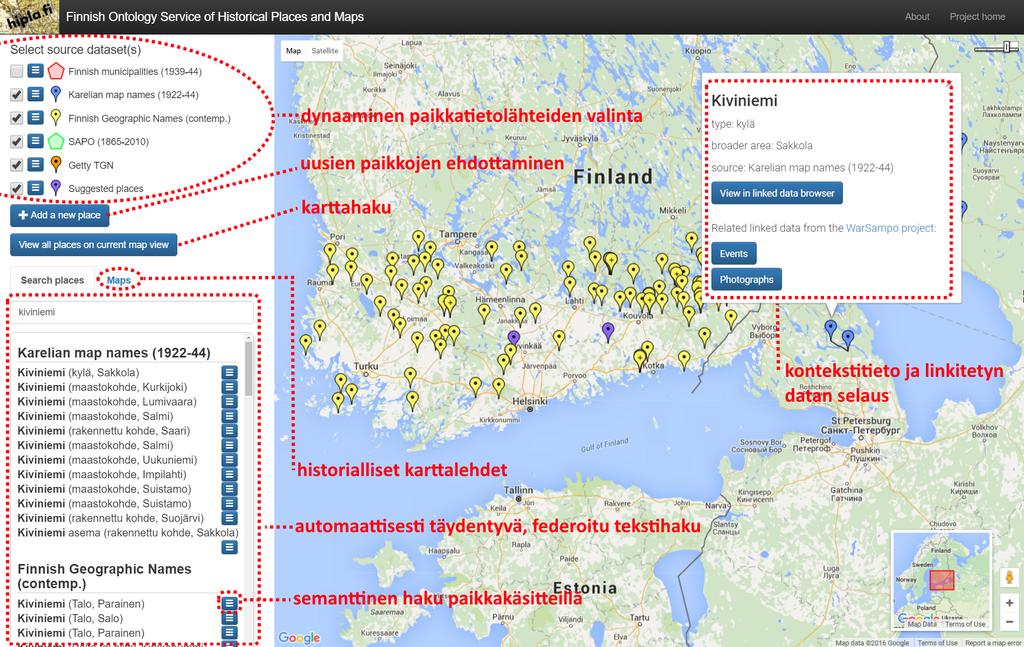Open list icon for Finnish Geographic Names dataset
This screenshot has height=647, width=1024.
35,118
